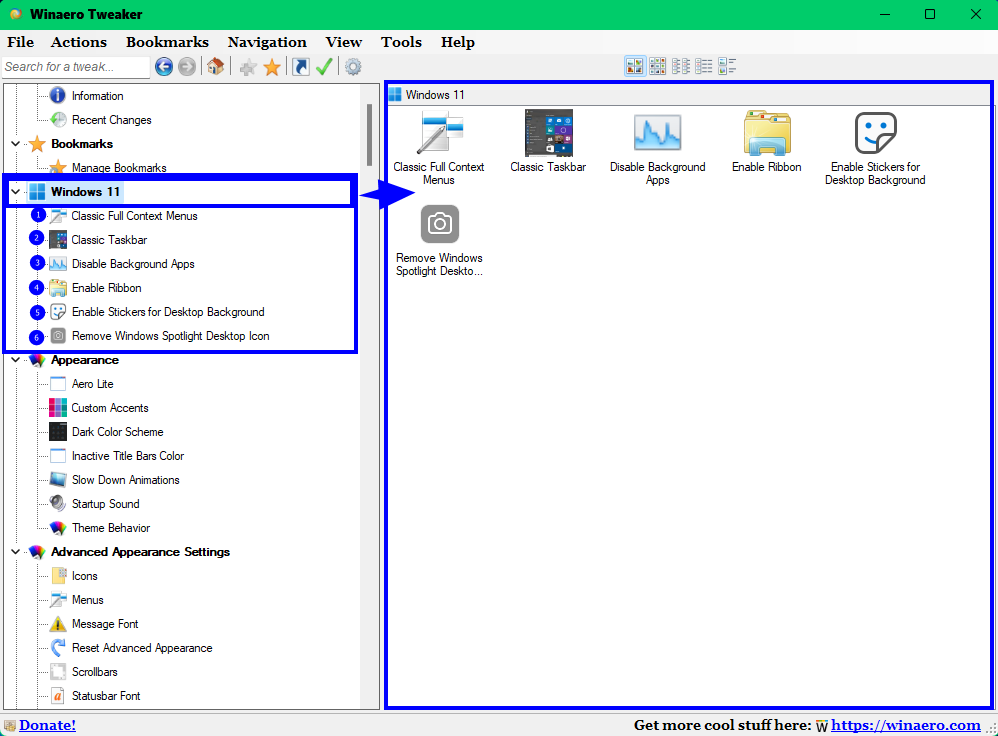The height and width of the screenshot is (736, 998).
Task: Open Classic Full Context Menus large icon
Action: tap(439, 132)
